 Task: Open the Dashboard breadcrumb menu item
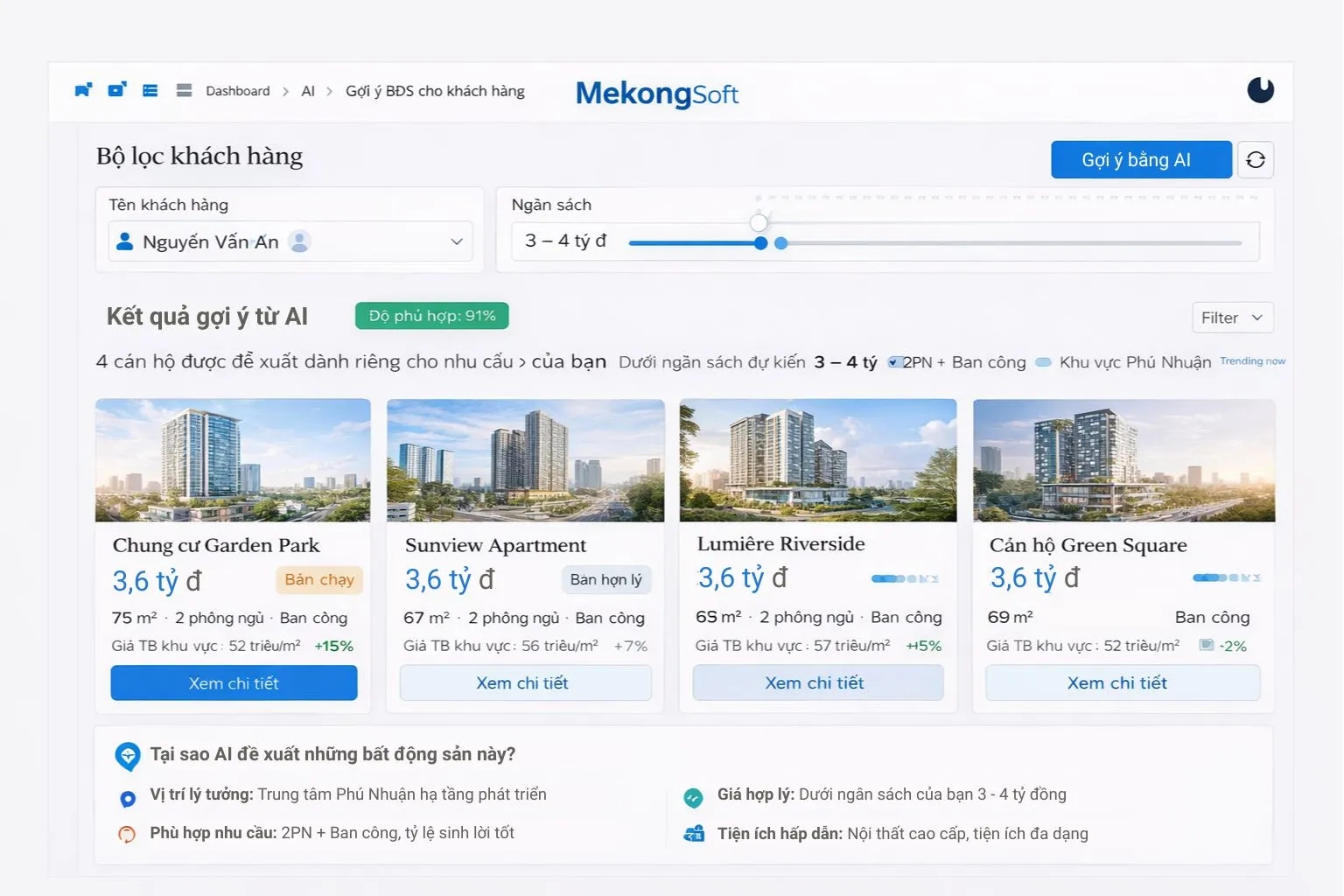(237, 90)
